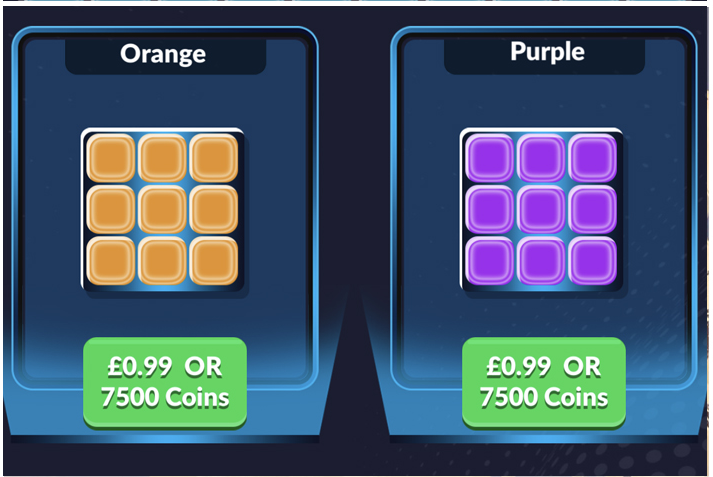Buy the Orange theme for £0.99 or 7500 Coins
This screenshot has width=713, height=477.
(165, 382)
